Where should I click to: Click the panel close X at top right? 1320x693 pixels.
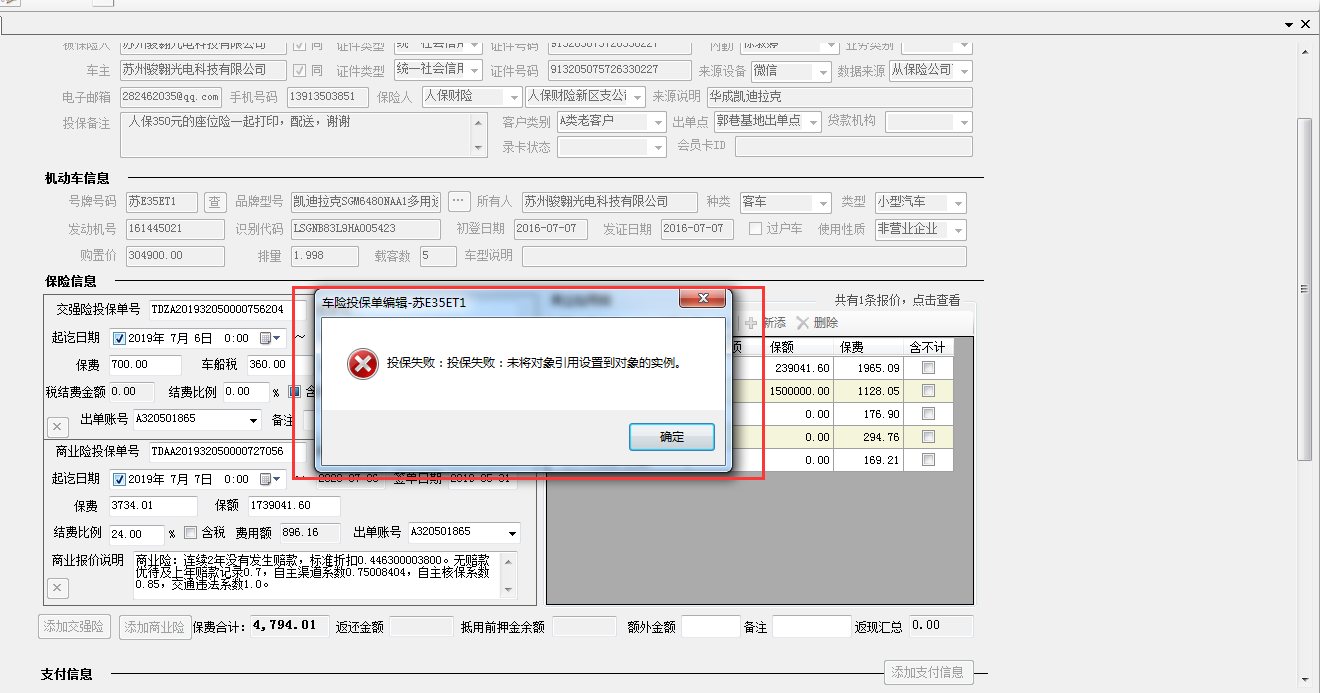coord(1305,23)
